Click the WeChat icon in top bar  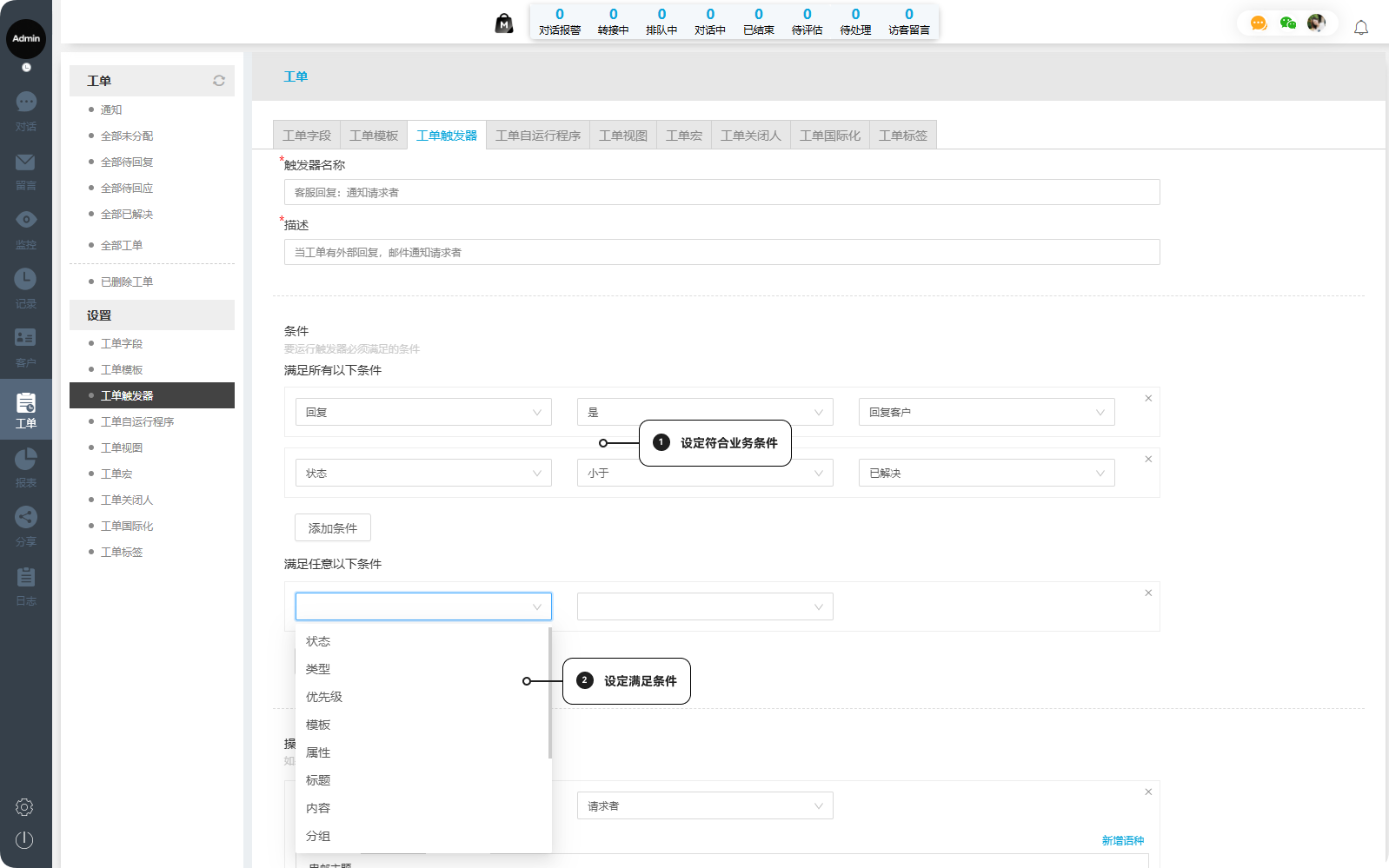[x=1288, y=23]
